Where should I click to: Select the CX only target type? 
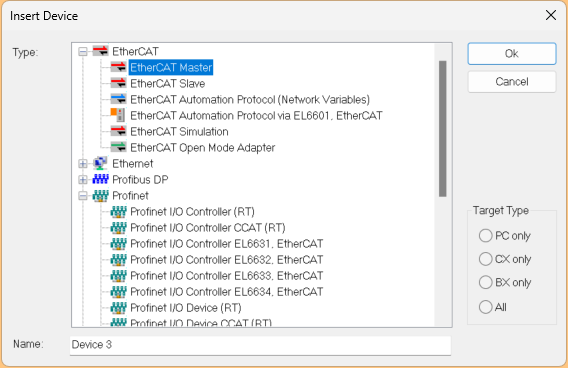coord(485,259)
